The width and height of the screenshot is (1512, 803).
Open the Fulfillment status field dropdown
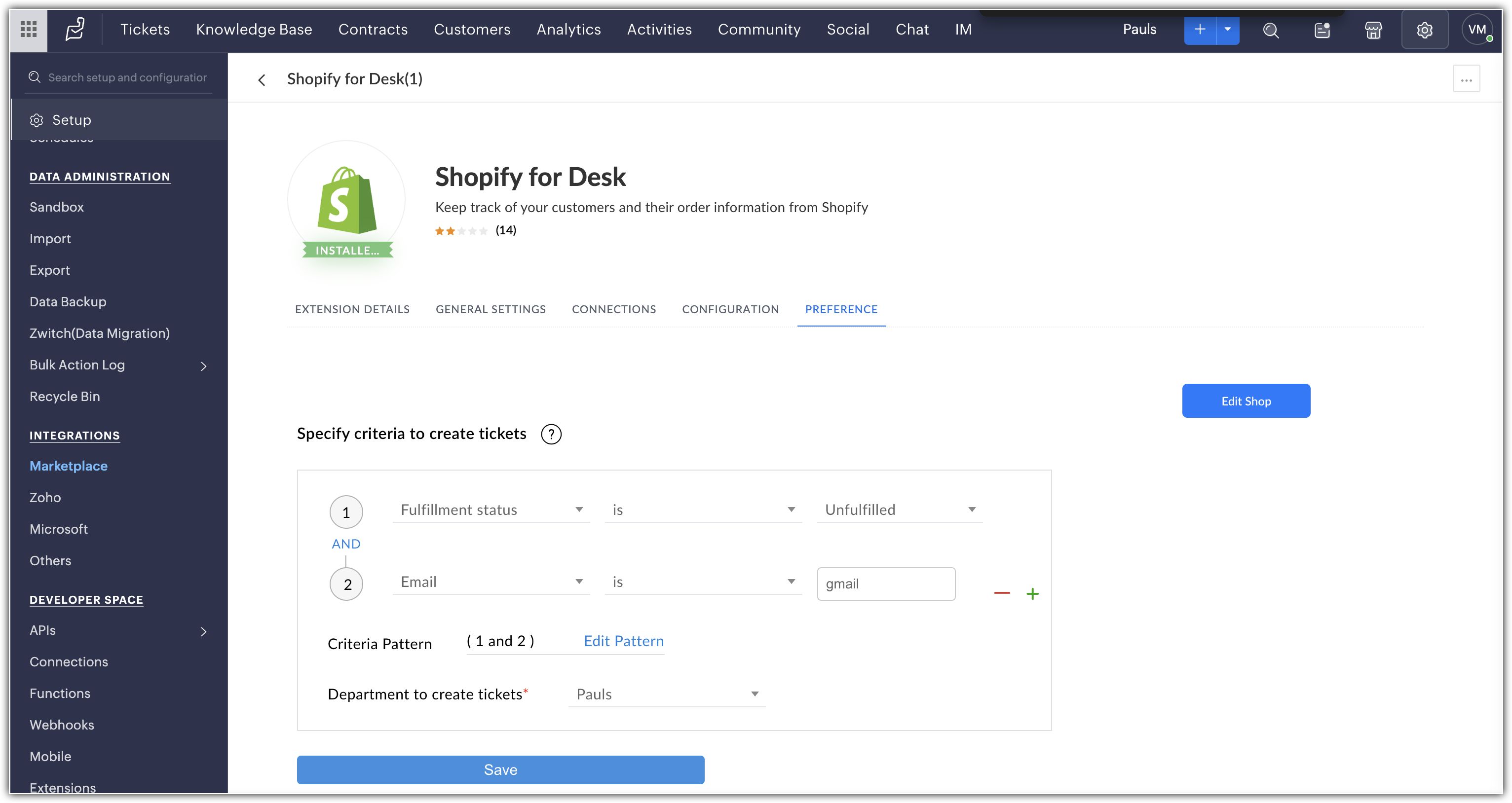[491, 510]
